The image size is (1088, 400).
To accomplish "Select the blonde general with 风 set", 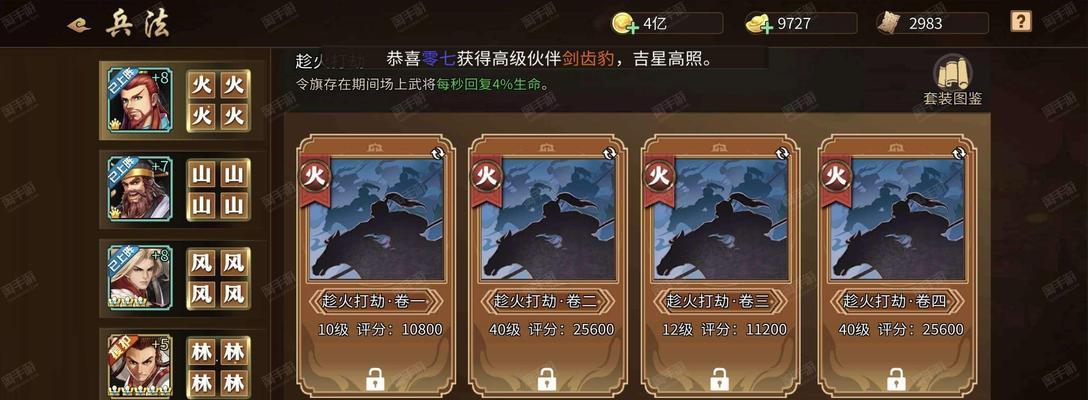I will [140, 277].
